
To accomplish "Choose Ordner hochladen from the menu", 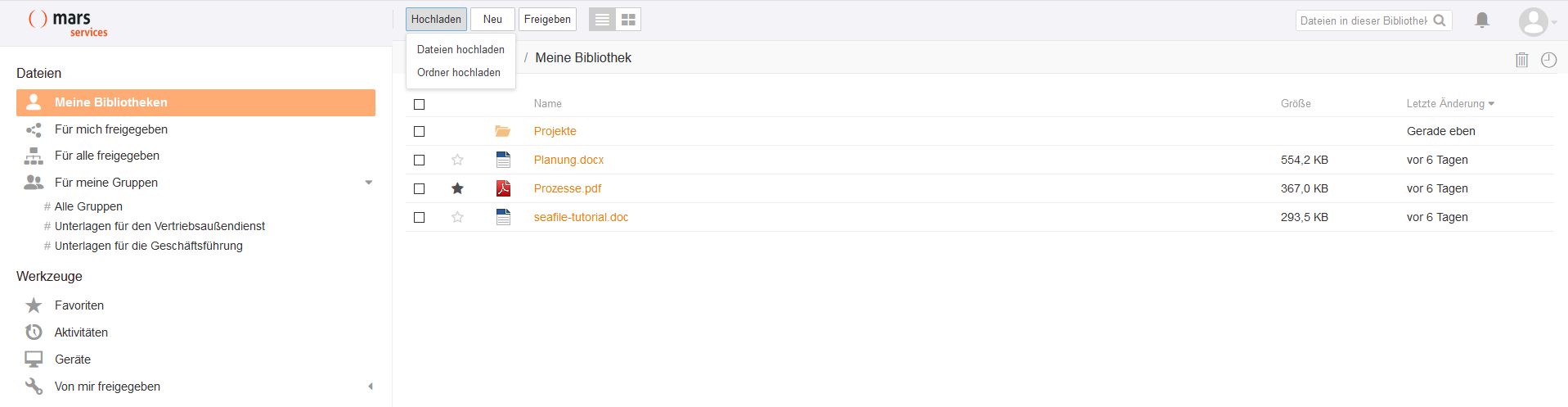I will coord(459,72).
